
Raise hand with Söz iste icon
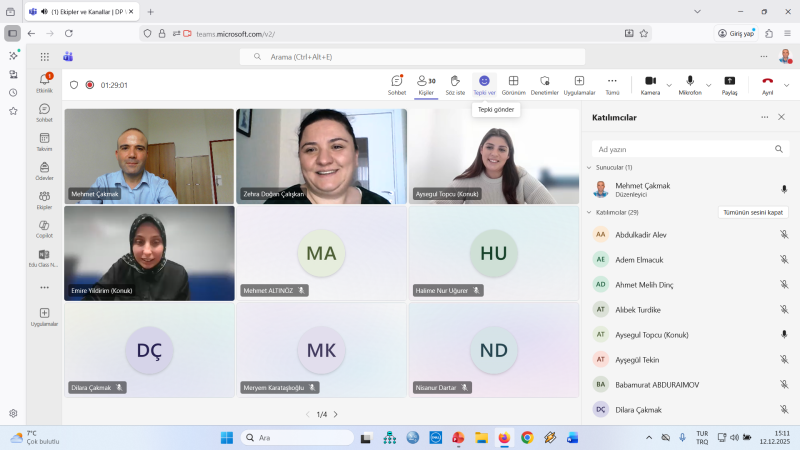[455, 84]
